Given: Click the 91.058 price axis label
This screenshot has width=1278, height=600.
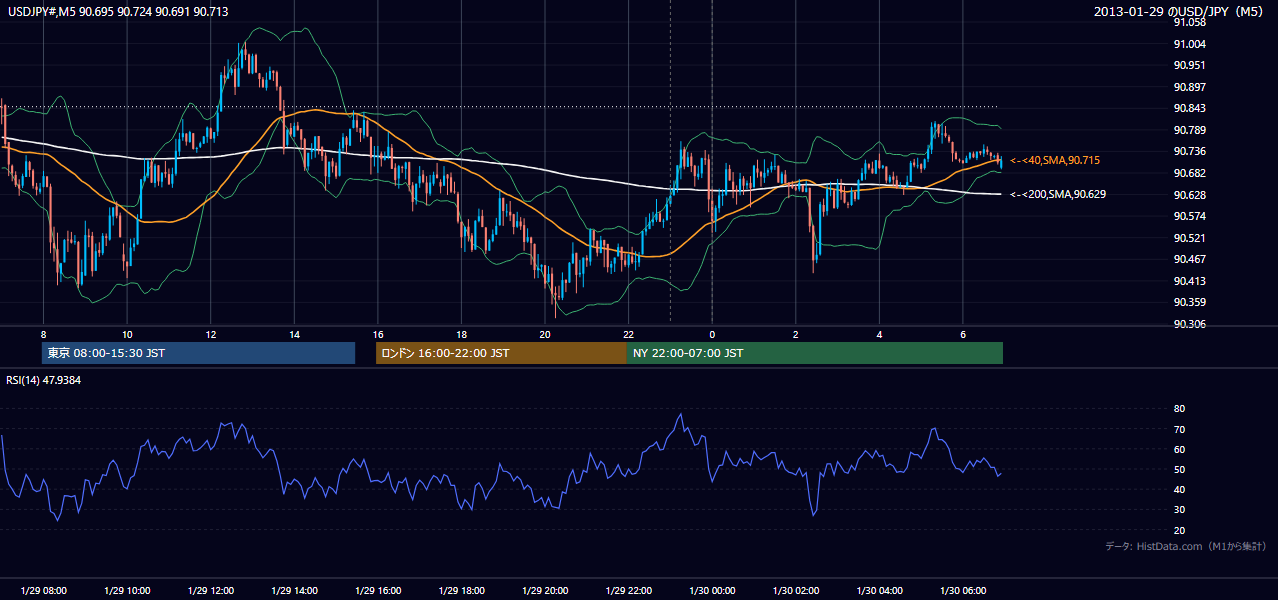Looking at the screenshot, I should 1190,22.
